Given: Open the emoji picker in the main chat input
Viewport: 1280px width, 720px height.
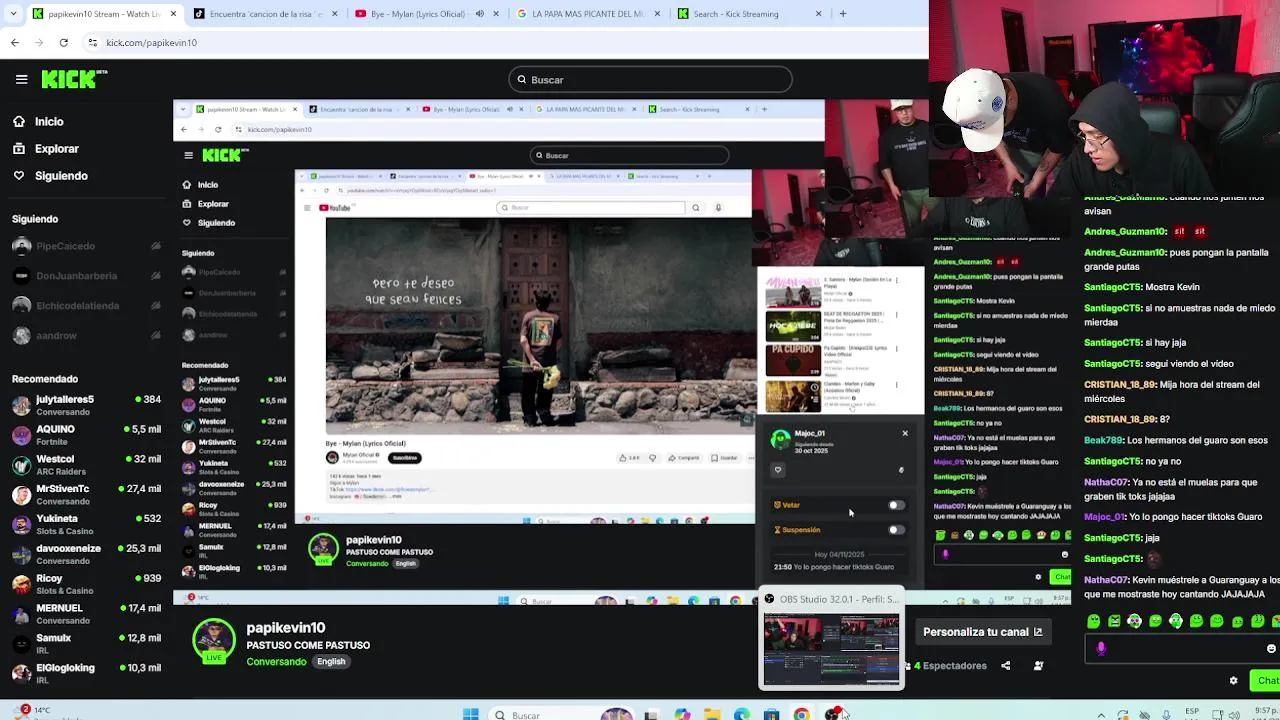Looking at the screenshot, I should 1271,648.
